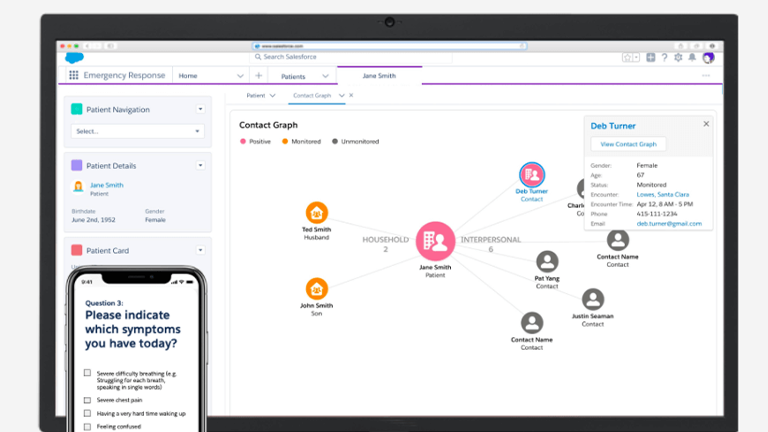The width and height of the screenshot is (768, 432).
Task: Add a new tab with the plus icon
Action: pyautogui.click(x=259, y=75)
